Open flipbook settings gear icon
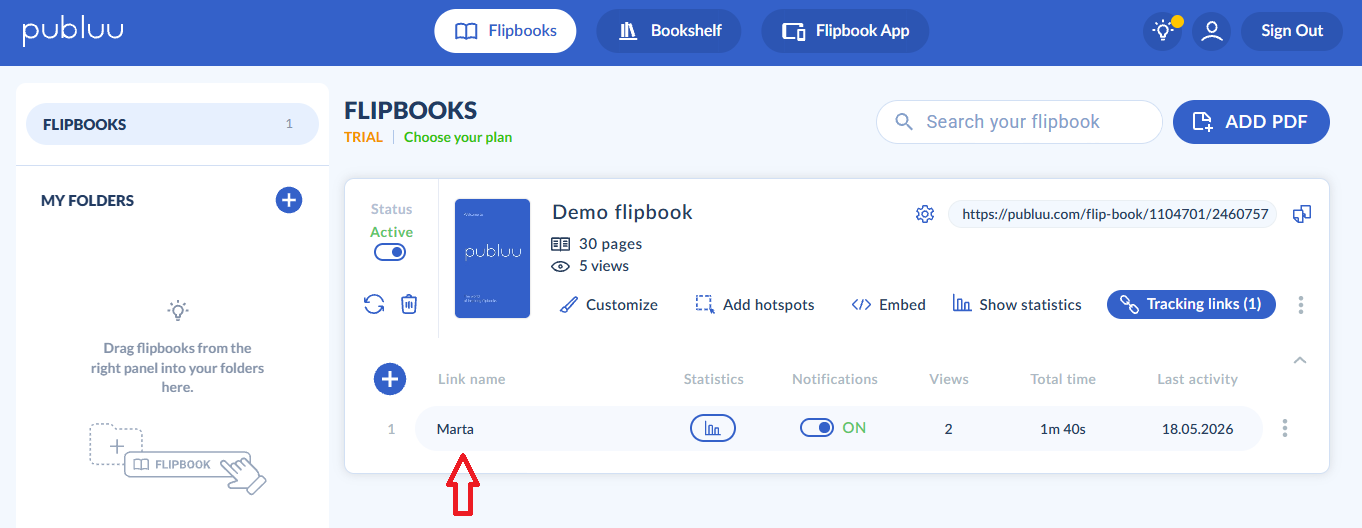1362x528 pixels. coord(925,214)
